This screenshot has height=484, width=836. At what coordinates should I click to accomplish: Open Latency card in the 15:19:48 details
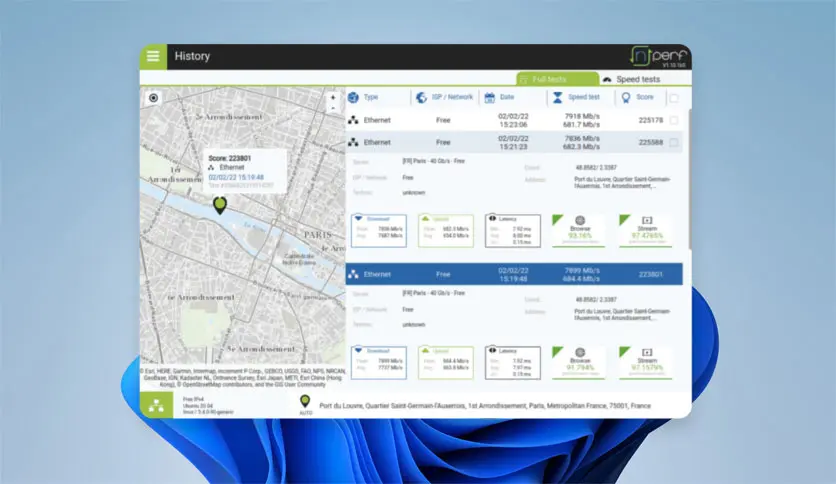[512, 363]
